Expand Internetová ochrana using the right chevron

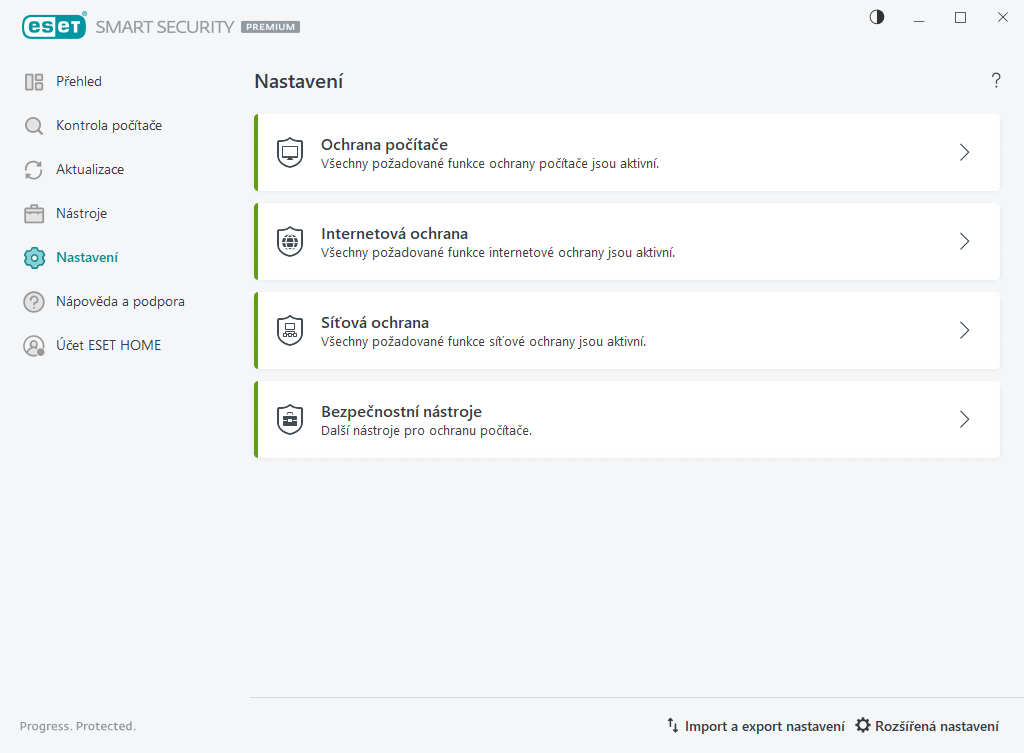tap(964, 241)
